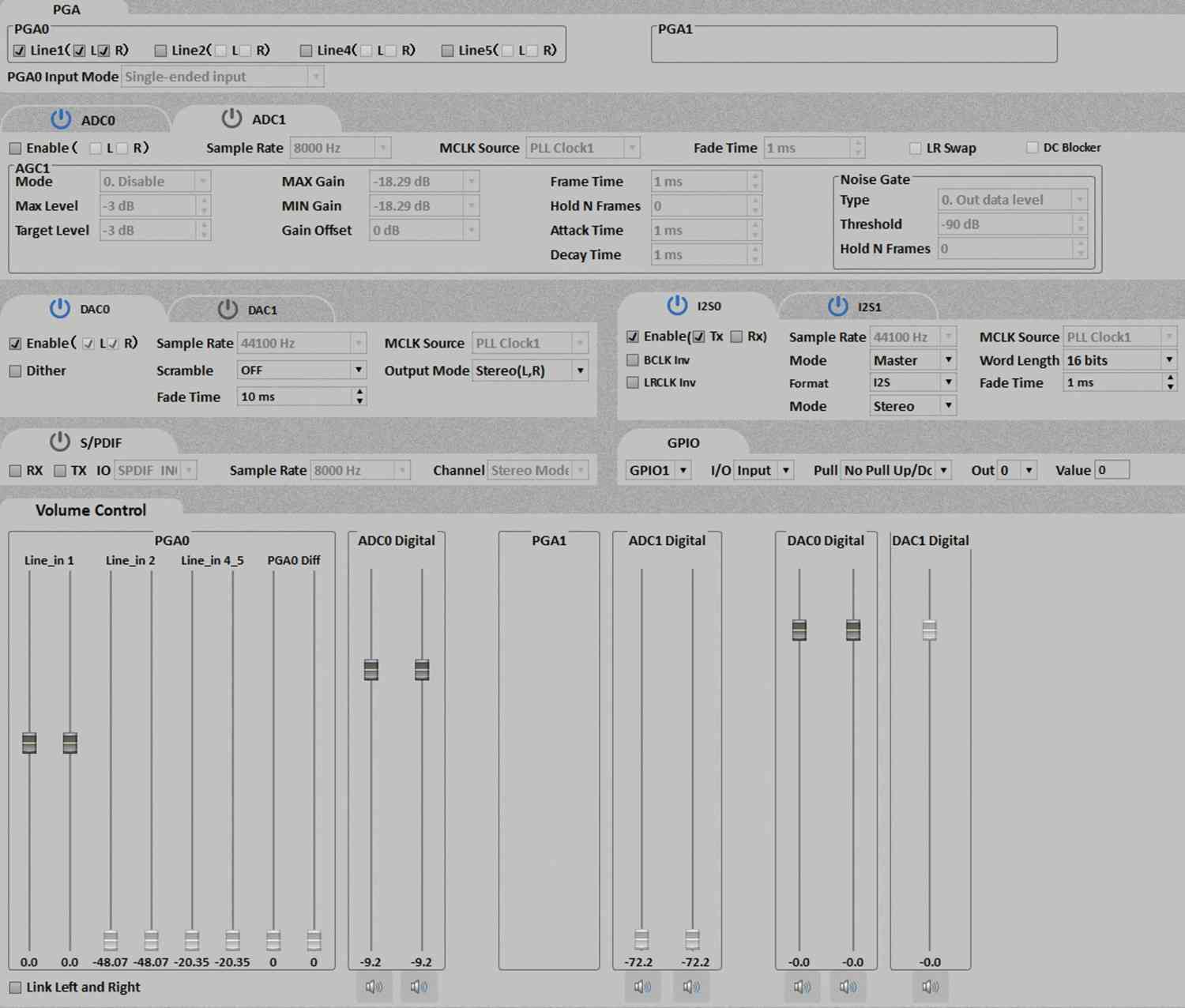Switch to the DAC1 tab
The width and height of the screenshot is (1185, 1008).
coord(250,310)
